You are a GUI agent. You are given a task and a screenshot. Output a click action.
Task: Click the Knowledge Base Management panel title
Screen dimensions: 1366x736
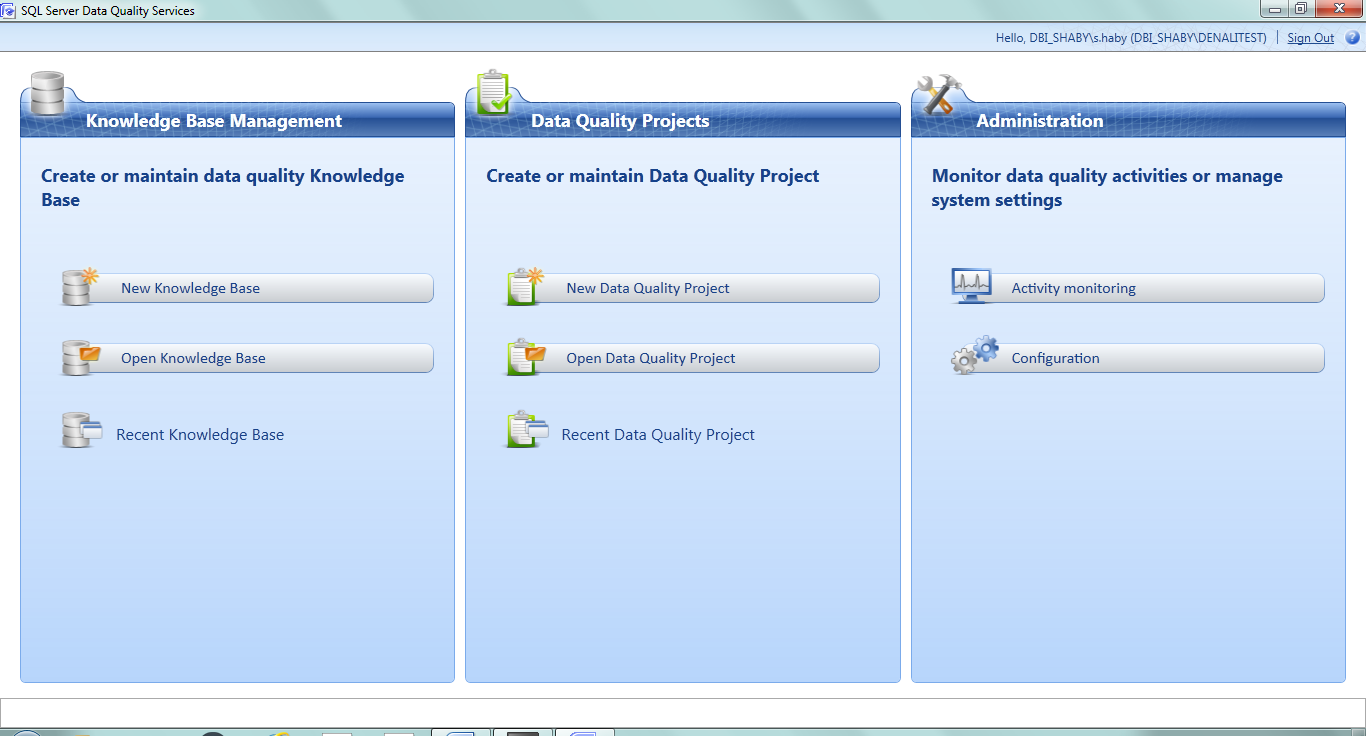point(214,121)
